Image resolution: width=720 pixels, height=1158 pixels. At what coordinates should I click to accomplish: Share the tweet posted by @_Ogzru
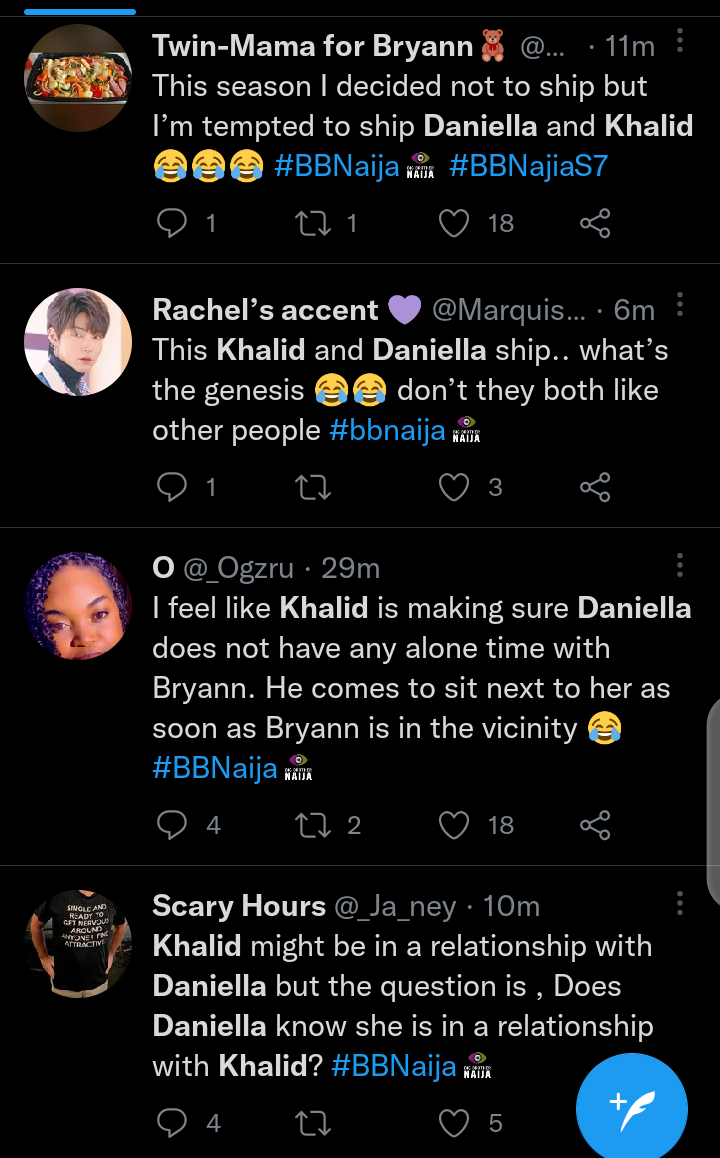click(595, 825)
